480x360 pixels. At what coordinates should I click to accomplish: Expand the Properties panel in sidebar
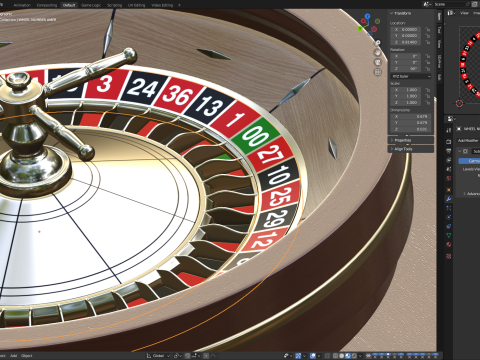[x=411, y=140]
